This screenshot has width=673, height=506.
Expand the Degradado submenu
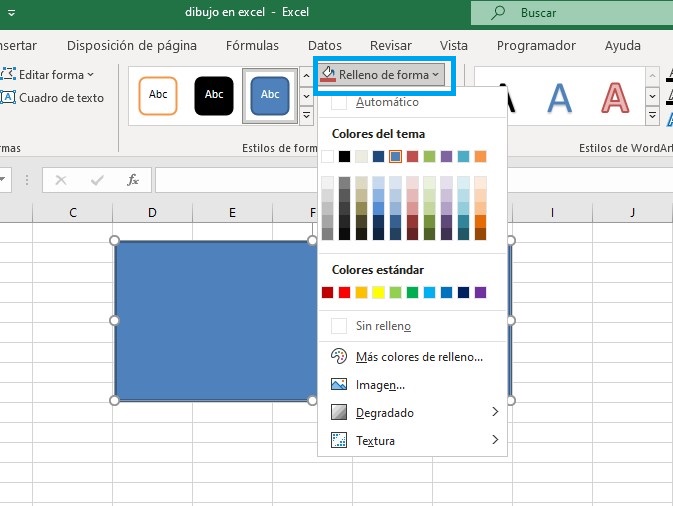point(412,412)
